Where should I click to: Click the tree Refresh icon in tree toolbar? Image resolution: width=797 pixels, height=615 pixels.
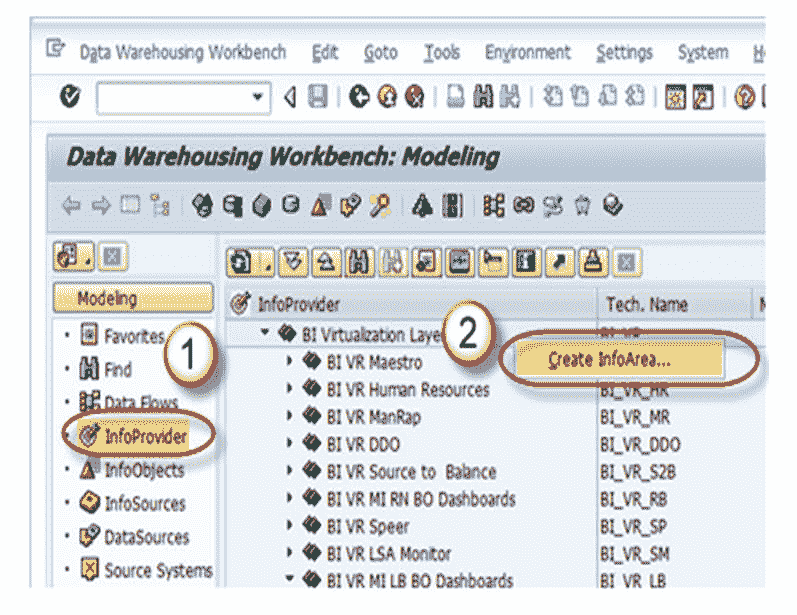pos(242,262)
